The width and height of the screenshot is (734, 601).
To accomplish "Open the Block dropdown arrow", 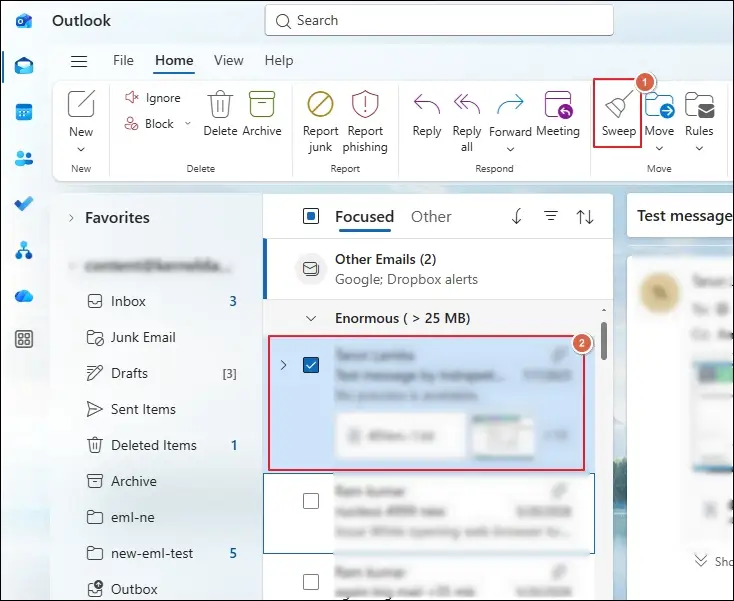I will click(x=188, y=124).
